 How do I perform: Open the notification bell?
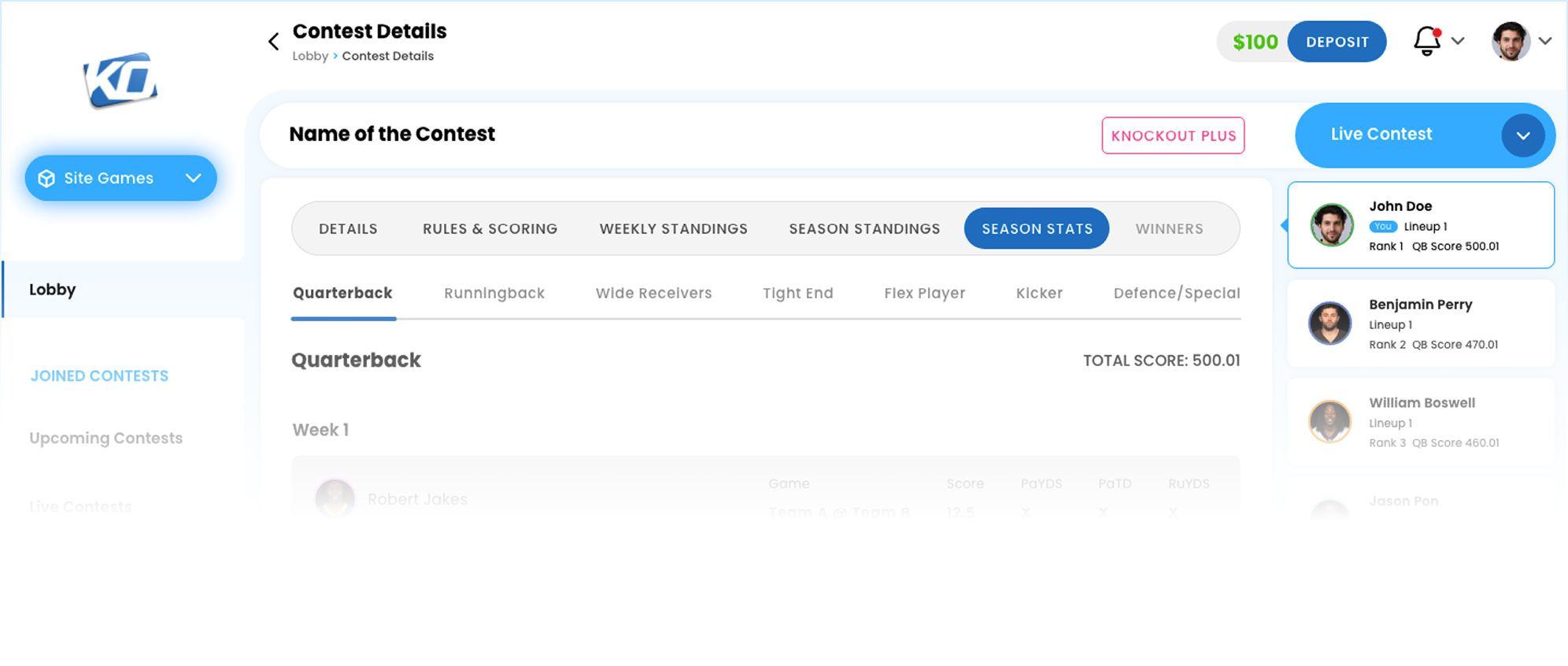(x=1426, y=41)
